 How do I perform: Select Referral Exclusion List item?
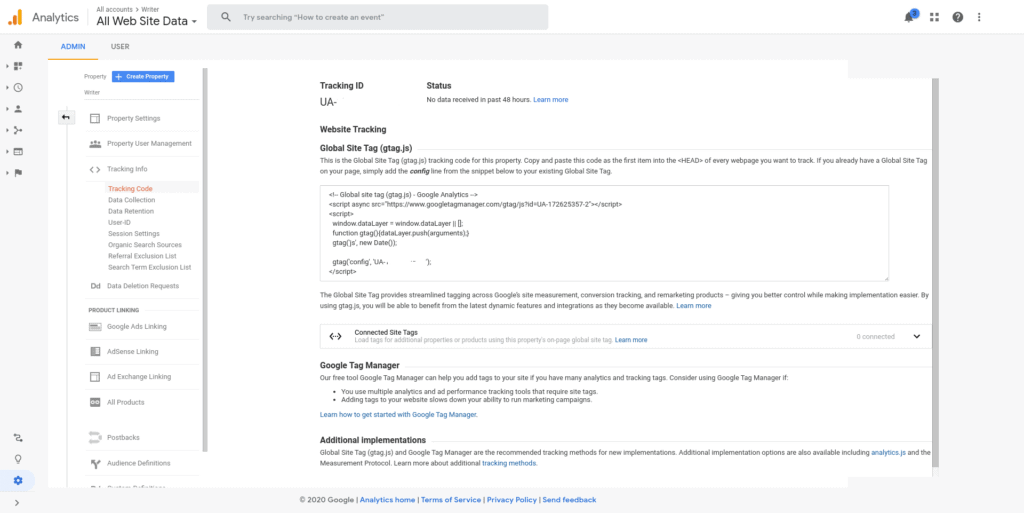coord(142,256)
